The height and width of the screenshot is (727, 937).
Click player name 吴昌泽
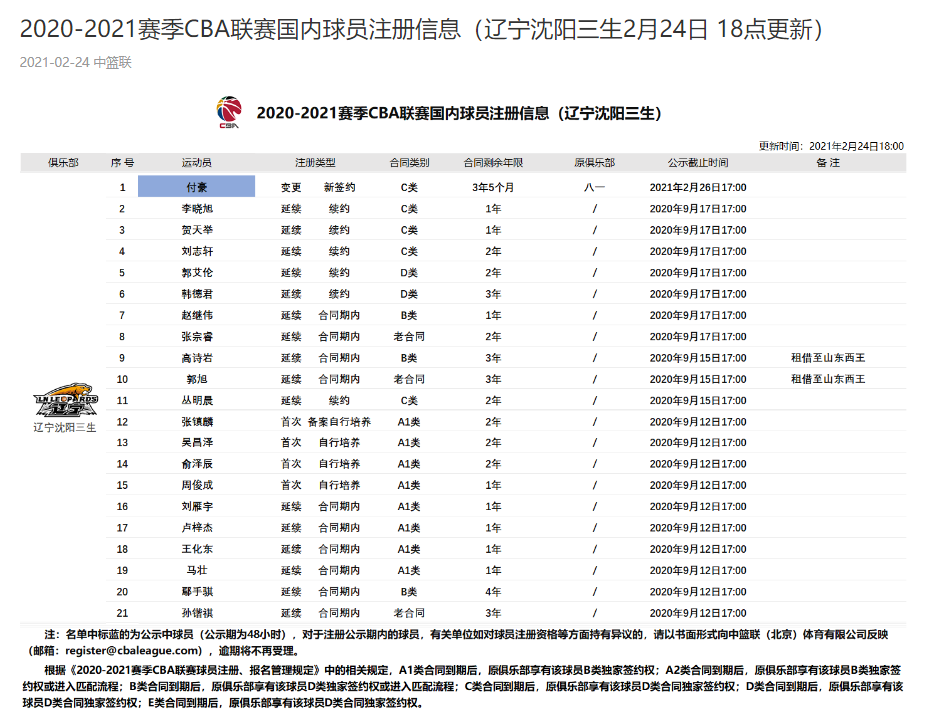point(197,443)
